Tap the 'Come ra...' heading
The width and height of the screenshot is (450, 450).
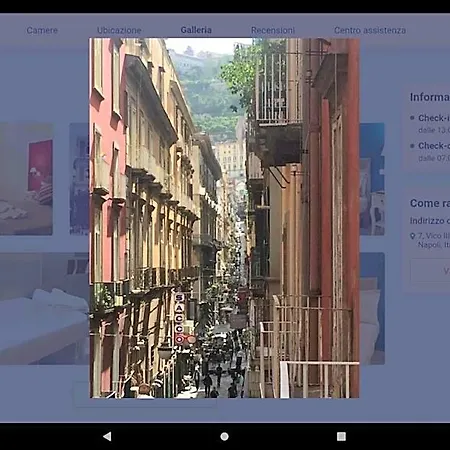click(x=430, y=203)
